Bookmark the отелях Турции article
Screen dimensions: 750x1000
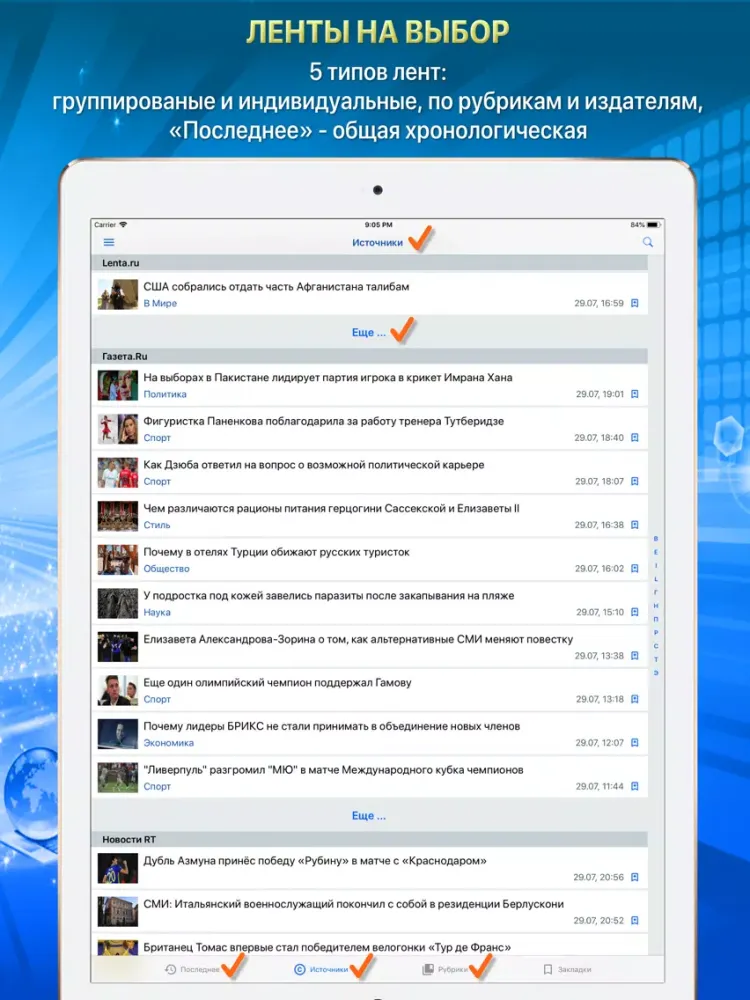(x=635, y=568)
